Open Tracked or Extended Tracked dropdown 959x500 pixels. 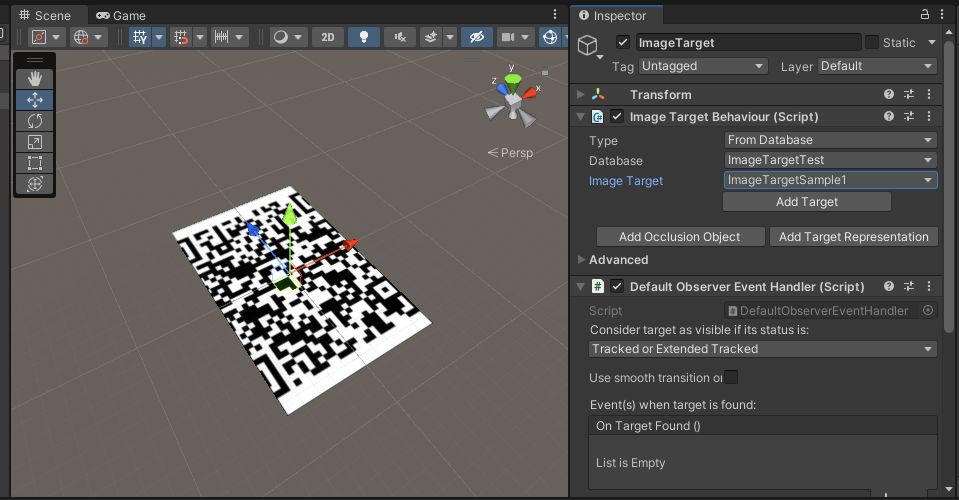pos(763,349)
